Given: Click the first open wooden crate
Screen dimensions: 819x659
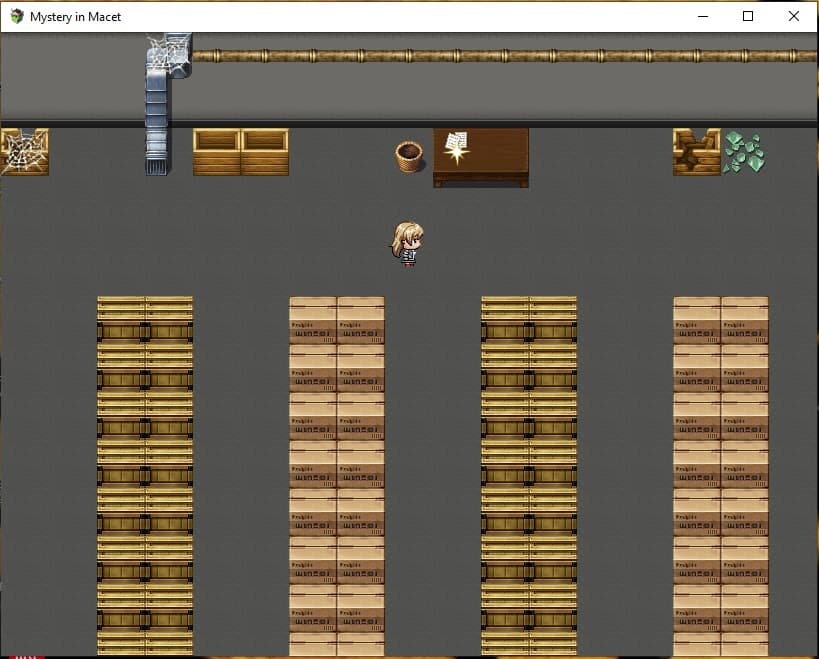Looking at the screenshot, I should click(x=217, y=152).
